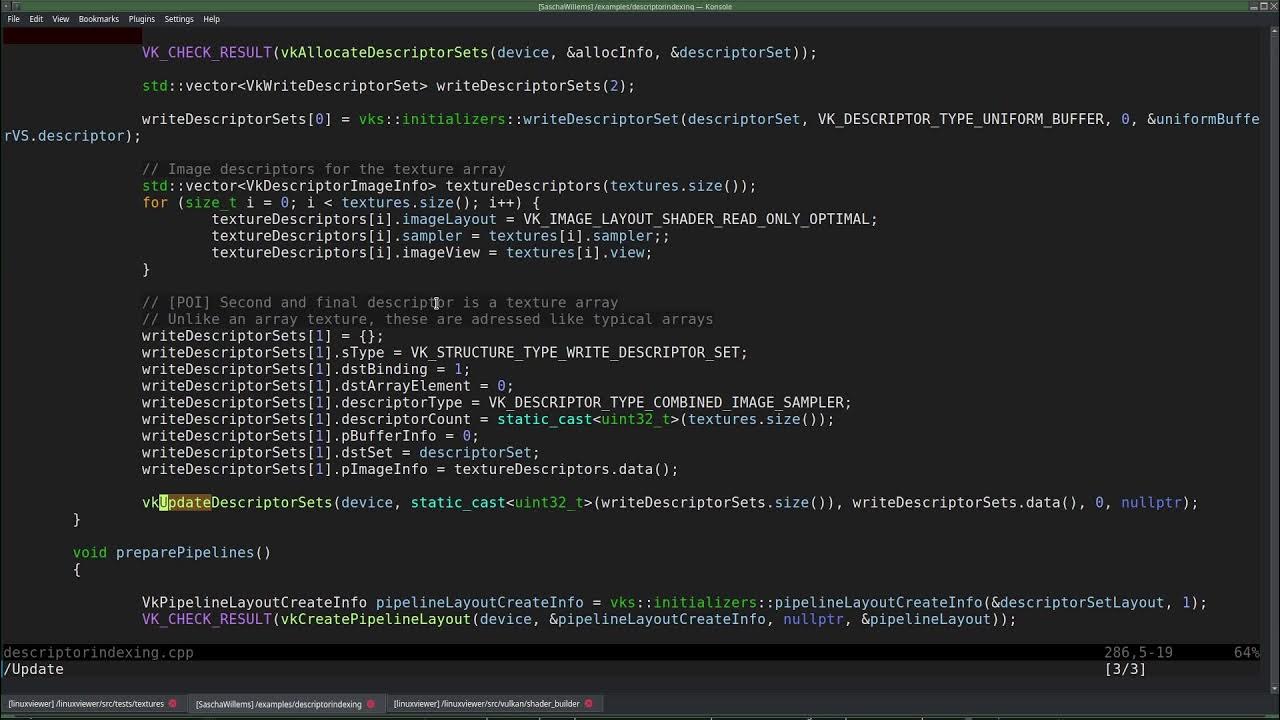
Task: Click 'rVS.descriptor);' wrapped line
Action: coord(72,136)
